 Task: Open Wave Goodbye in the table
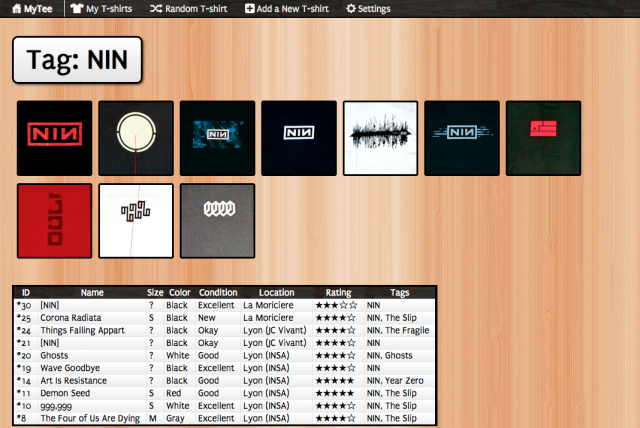pyautogui.click(x=70, y=368)
